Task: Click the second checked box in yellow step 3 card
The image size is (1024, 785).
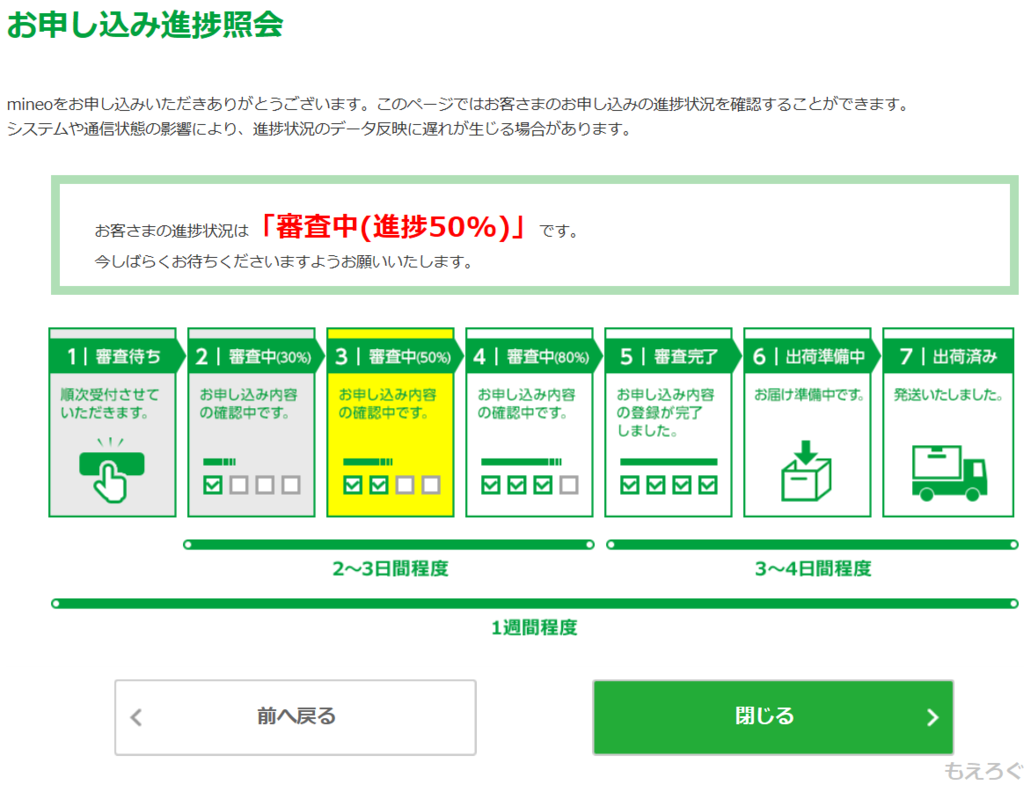Action: click(379, 485)
